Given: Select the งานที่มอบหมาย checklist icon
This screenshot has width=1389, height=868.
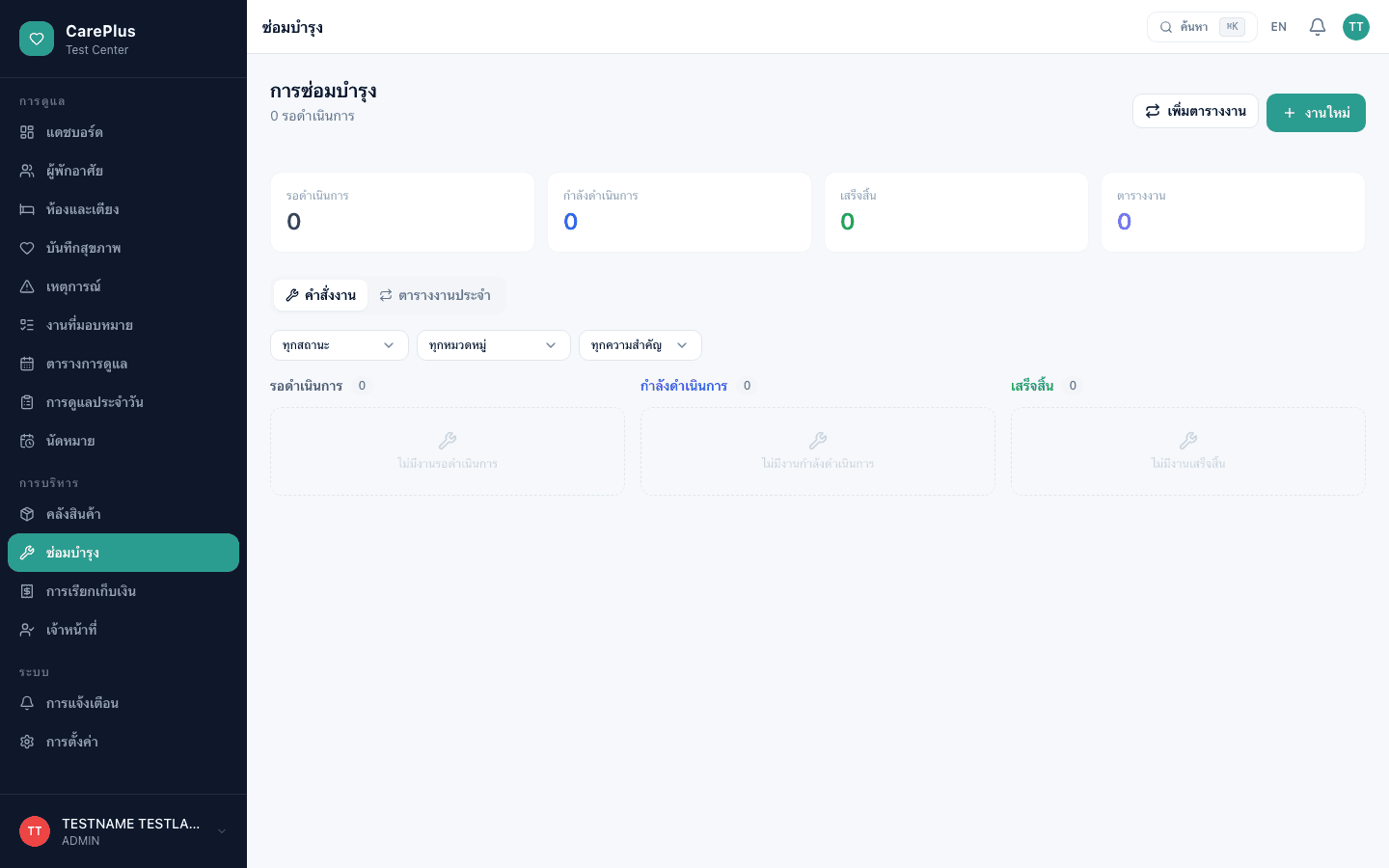Looking at the screenshot, I should pos(27,325).
